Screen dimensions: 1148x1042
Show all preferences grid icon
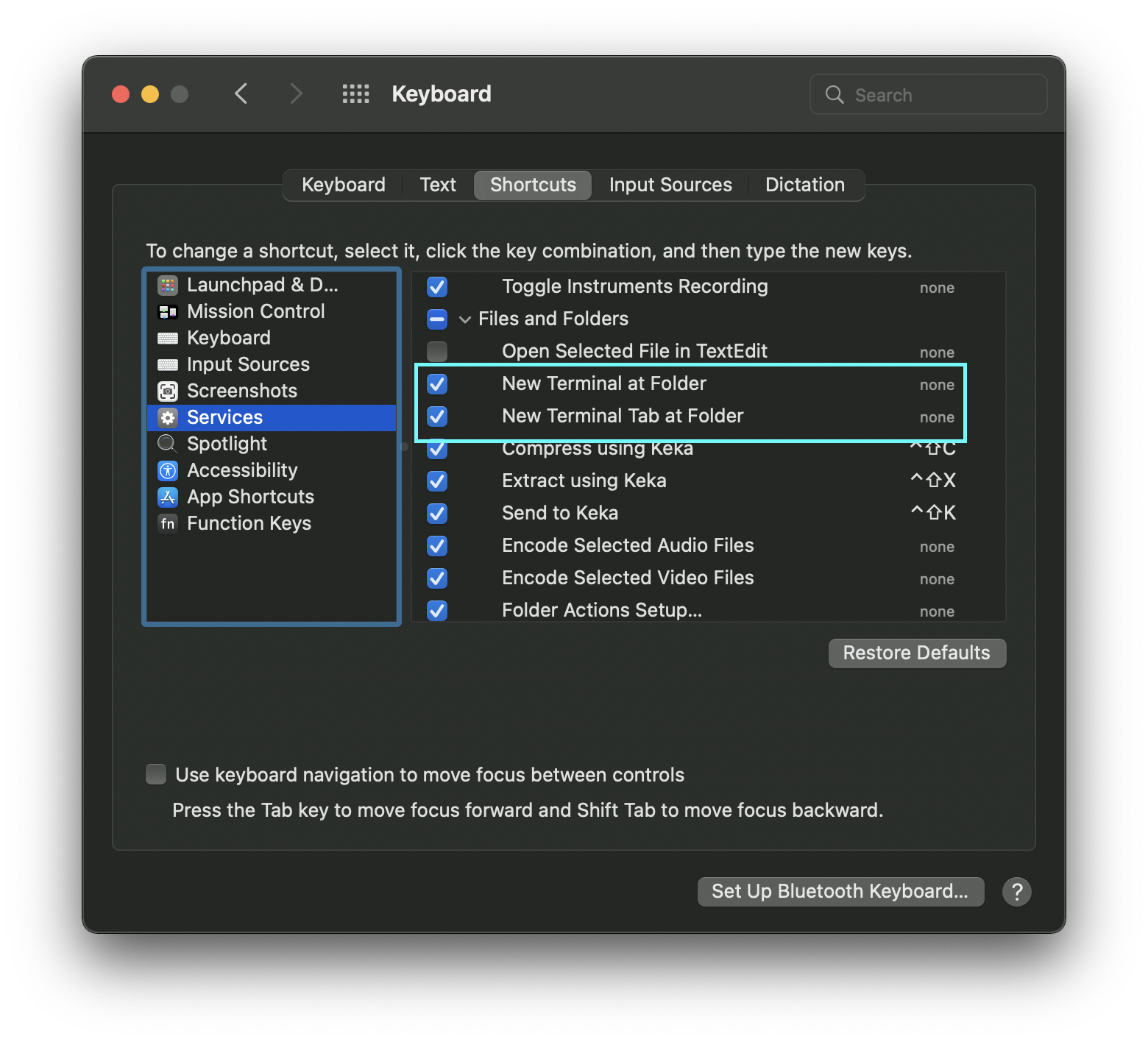pyautogui.click(x=356, y=94)
